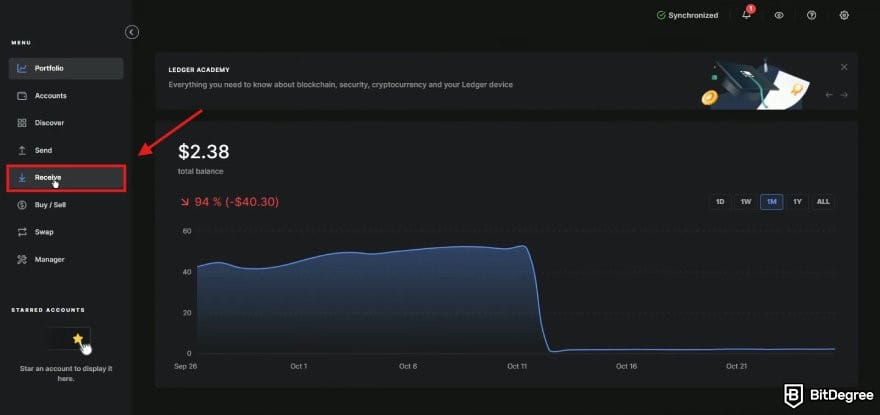
Task: Open settings with the gear icon
Action: tap(844, 16)
